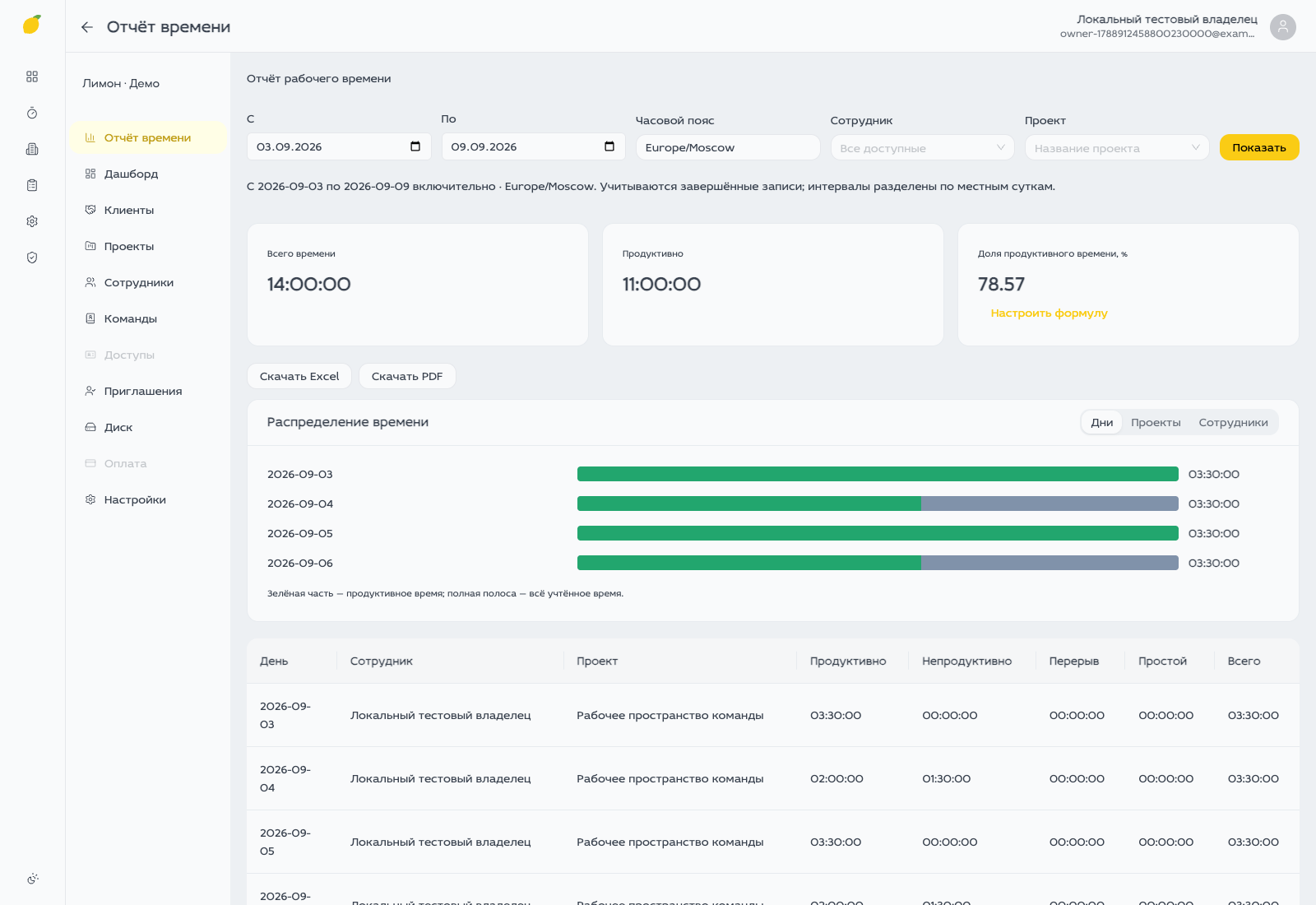Click the Показать button
Viewport: 1316px width, 905px height.
tap(1259, 147)
